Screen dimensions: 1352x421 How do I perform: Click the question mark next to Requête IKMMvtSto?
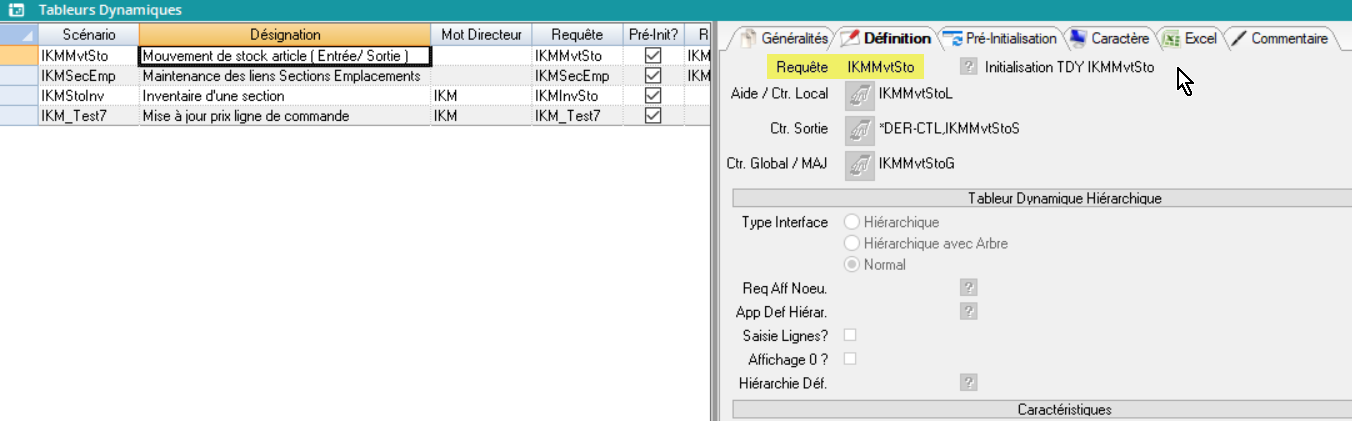pyautogui.click(x=968, y=67)
